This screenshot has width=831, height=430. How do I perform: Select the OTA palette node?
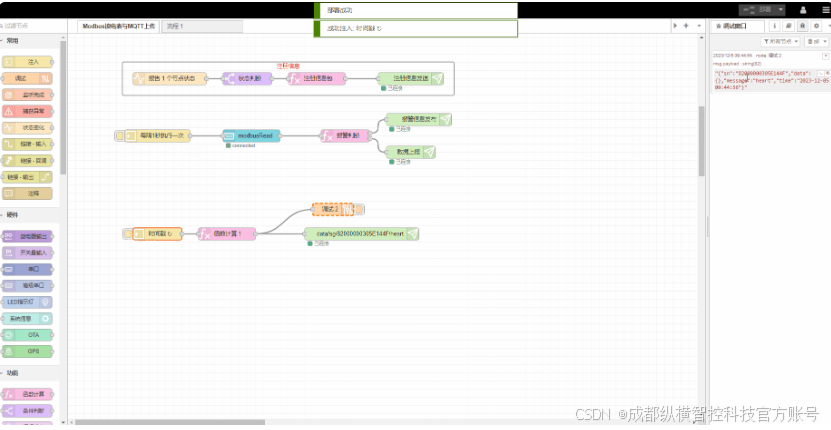point(28,335)
